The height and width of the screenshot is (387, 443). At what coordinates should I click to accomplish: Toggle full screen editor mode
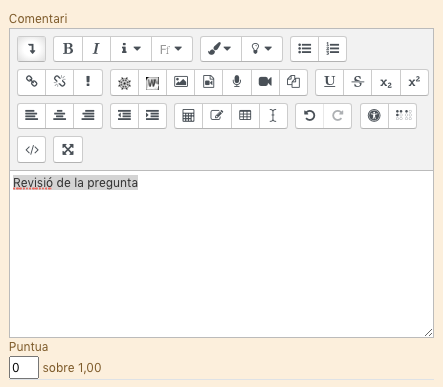[68, 150]
